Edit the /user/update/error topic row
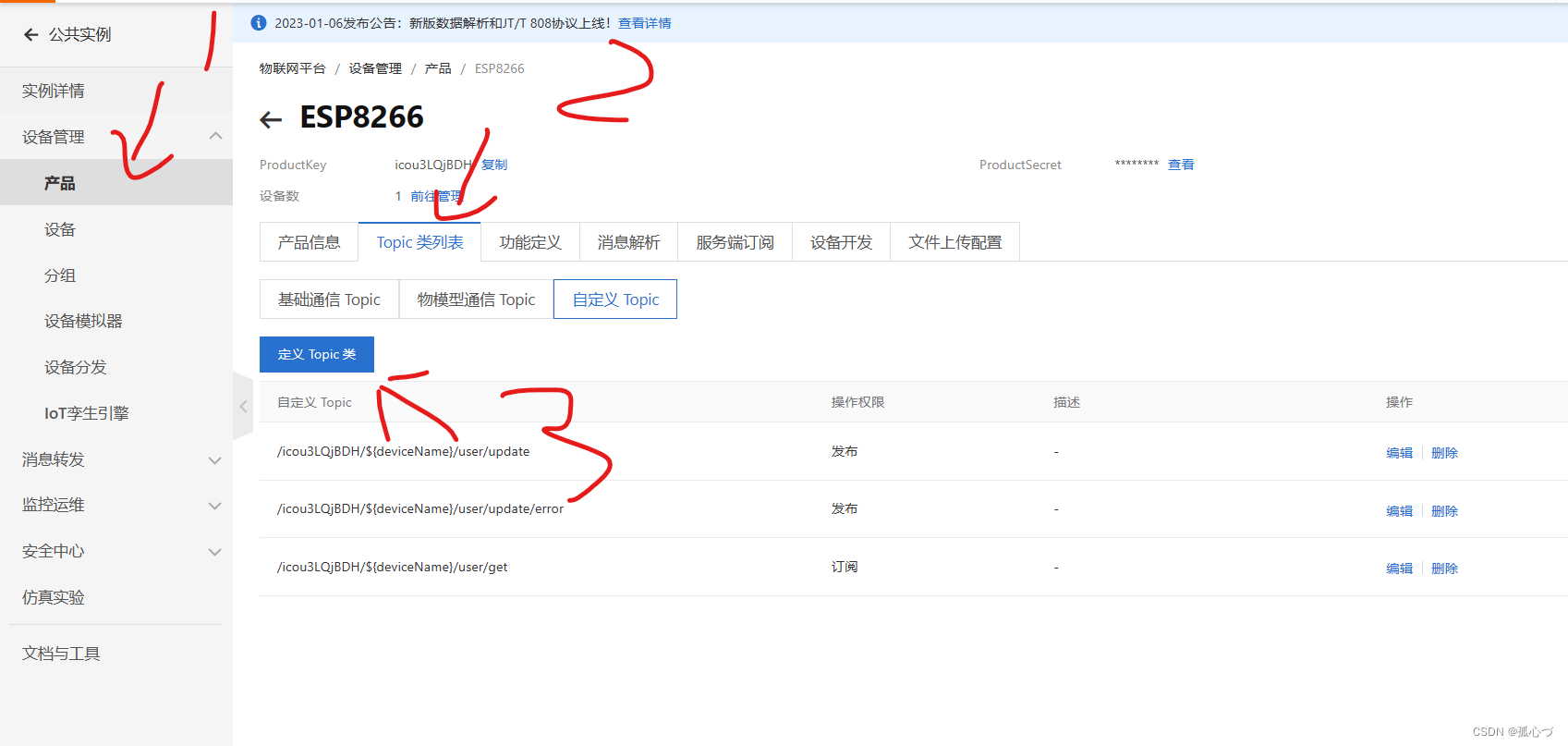Viewport: 1568px width, 746px height. (x=1399, y=511)
